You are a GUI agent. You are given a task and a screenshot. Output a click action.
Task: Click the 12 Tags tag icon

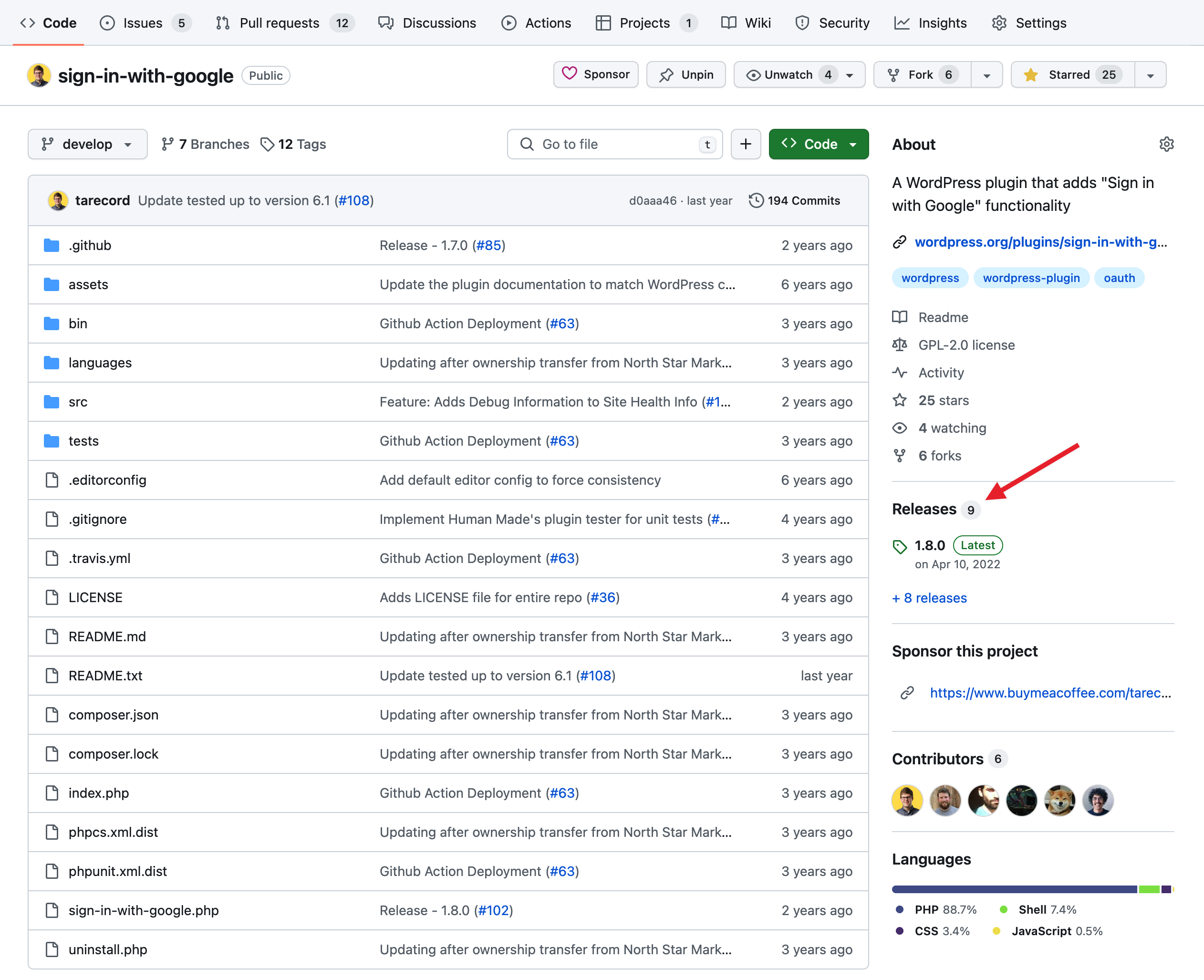click(x=267, y=145)
